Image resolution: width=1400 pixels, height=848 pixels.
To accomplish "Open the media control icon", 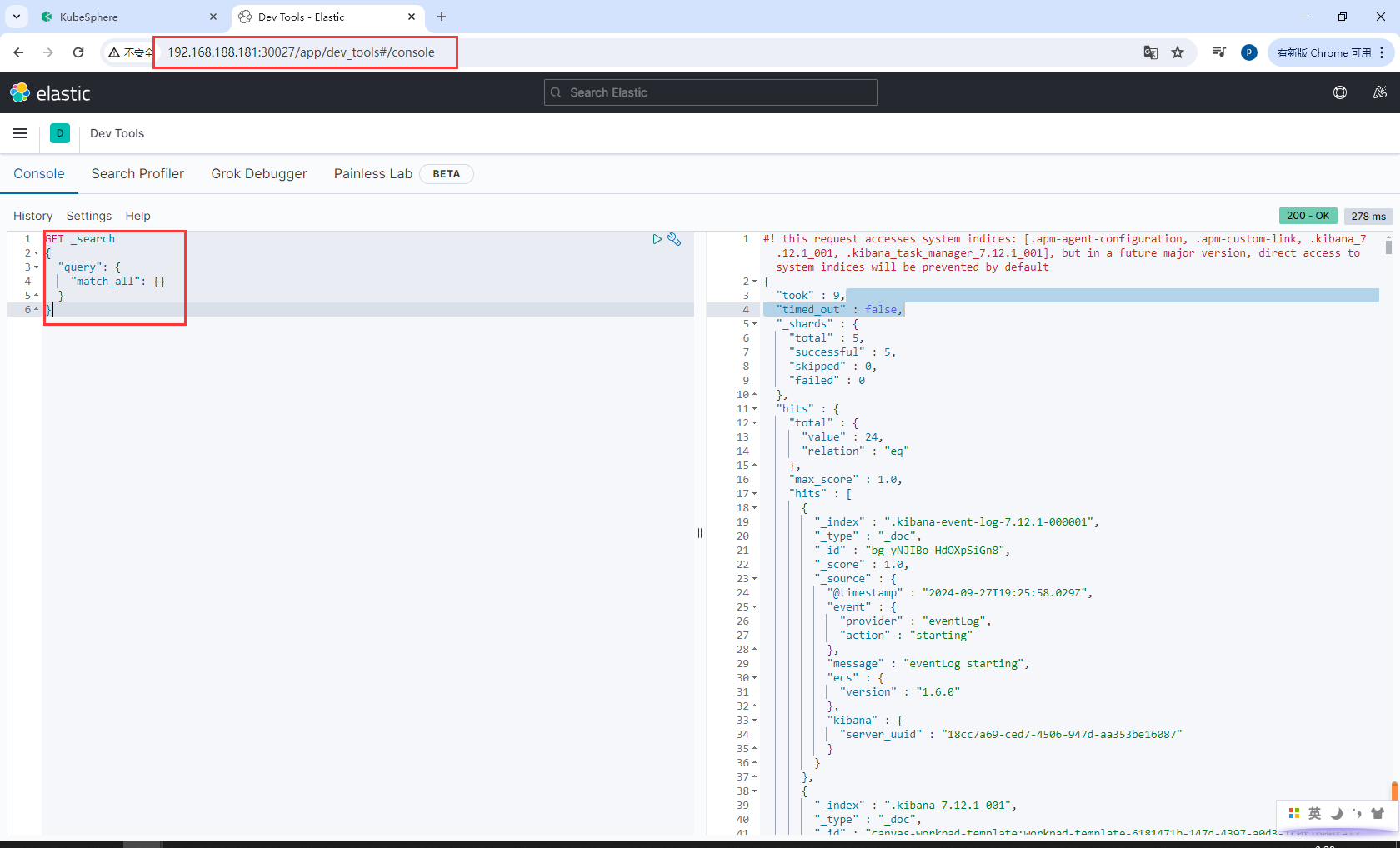I will (1219, 52).
